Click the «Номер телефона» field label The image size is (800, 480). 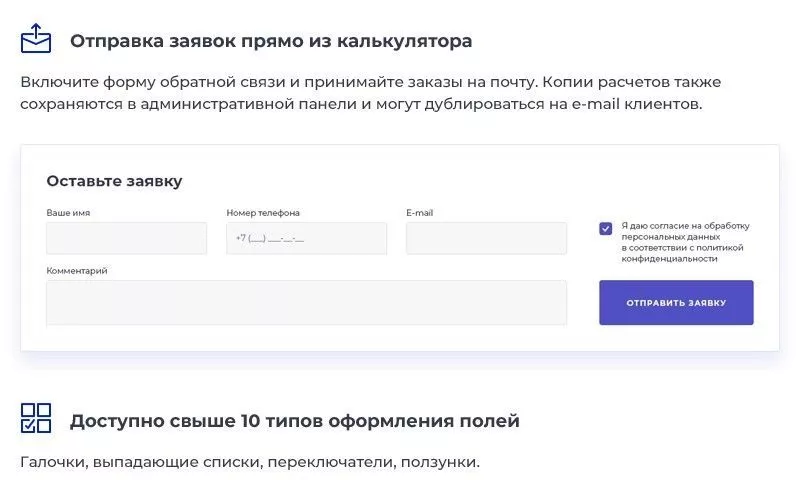(263, 213)
